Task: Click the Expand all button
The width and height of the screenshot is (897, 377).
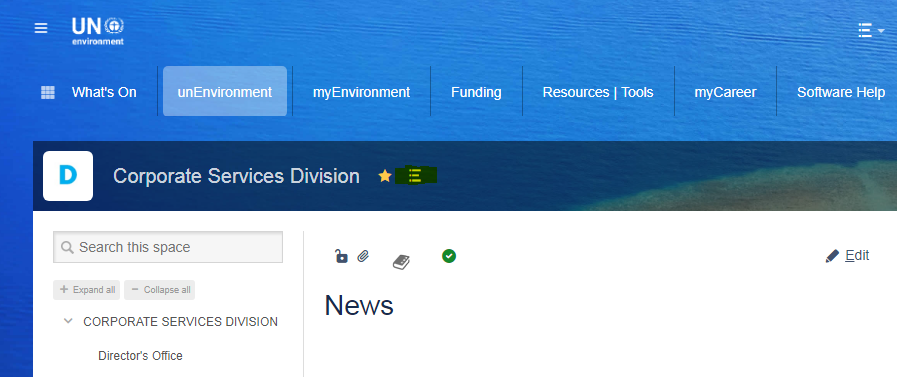Action: coord(86,289)
